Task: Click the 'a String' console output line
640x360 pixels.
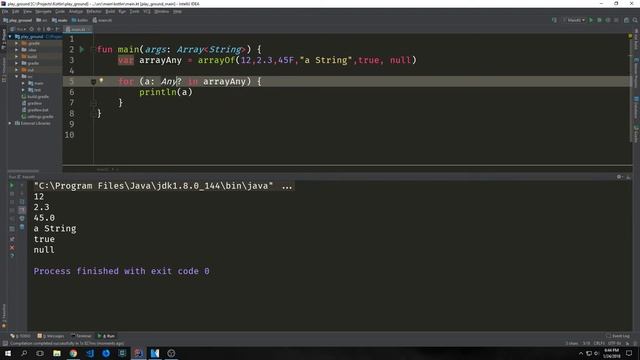Action: pyautogui.click(x=55, y=229)
